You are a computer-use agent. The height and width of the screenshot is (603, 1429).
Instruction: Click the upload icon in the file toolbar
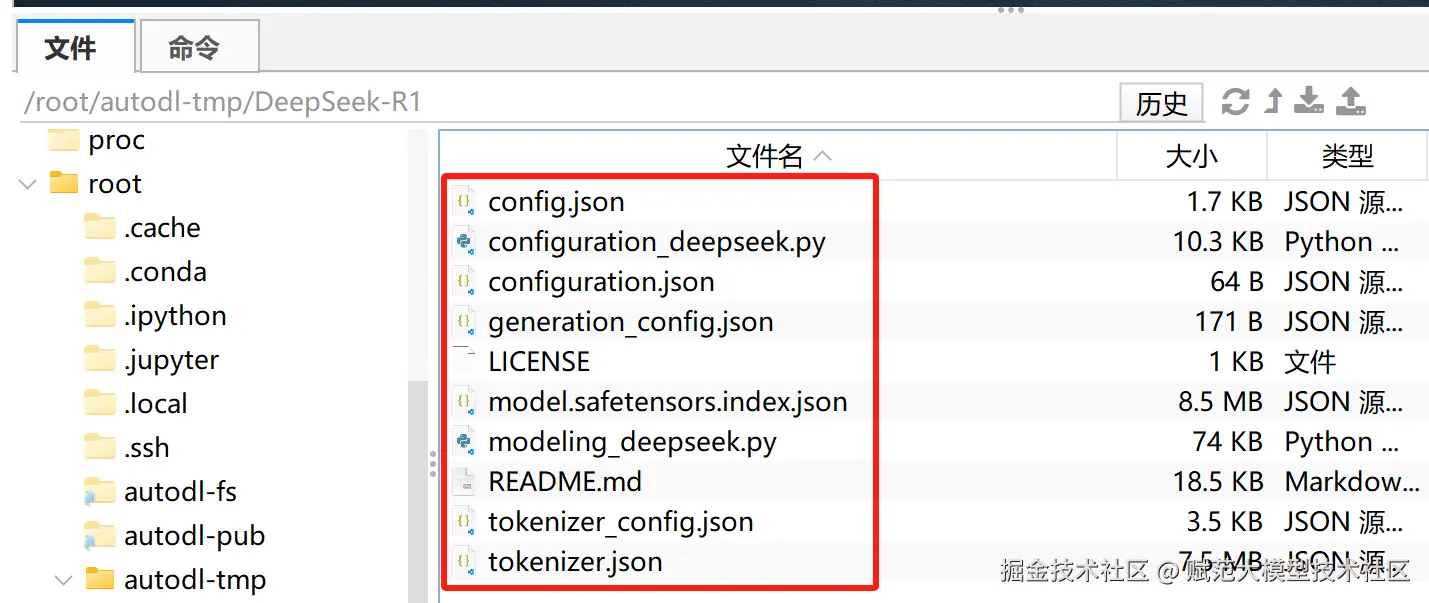(1351, 101)
